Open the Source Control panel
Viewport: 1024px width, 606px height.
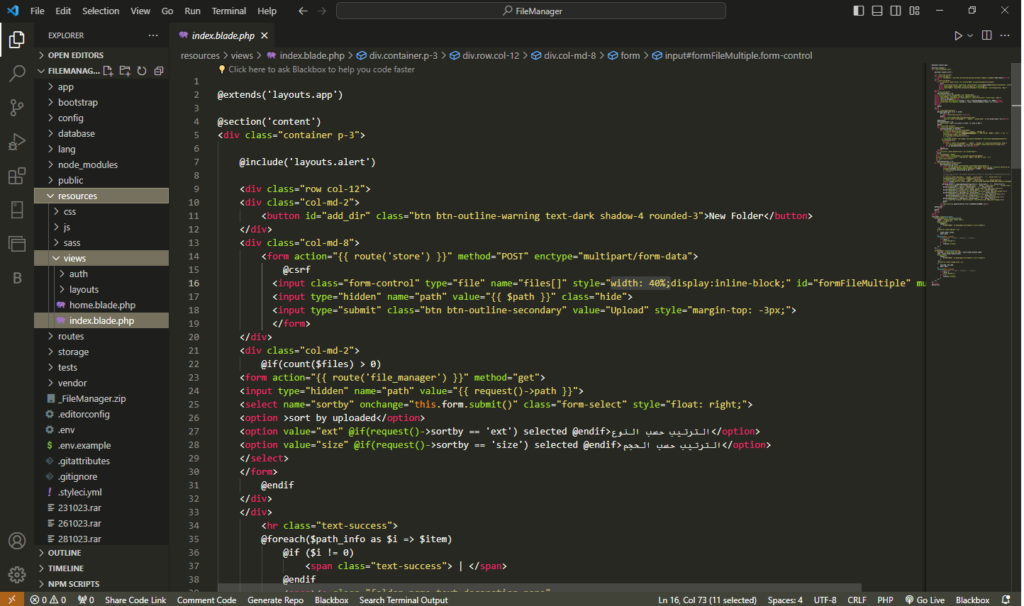[15, 106]
